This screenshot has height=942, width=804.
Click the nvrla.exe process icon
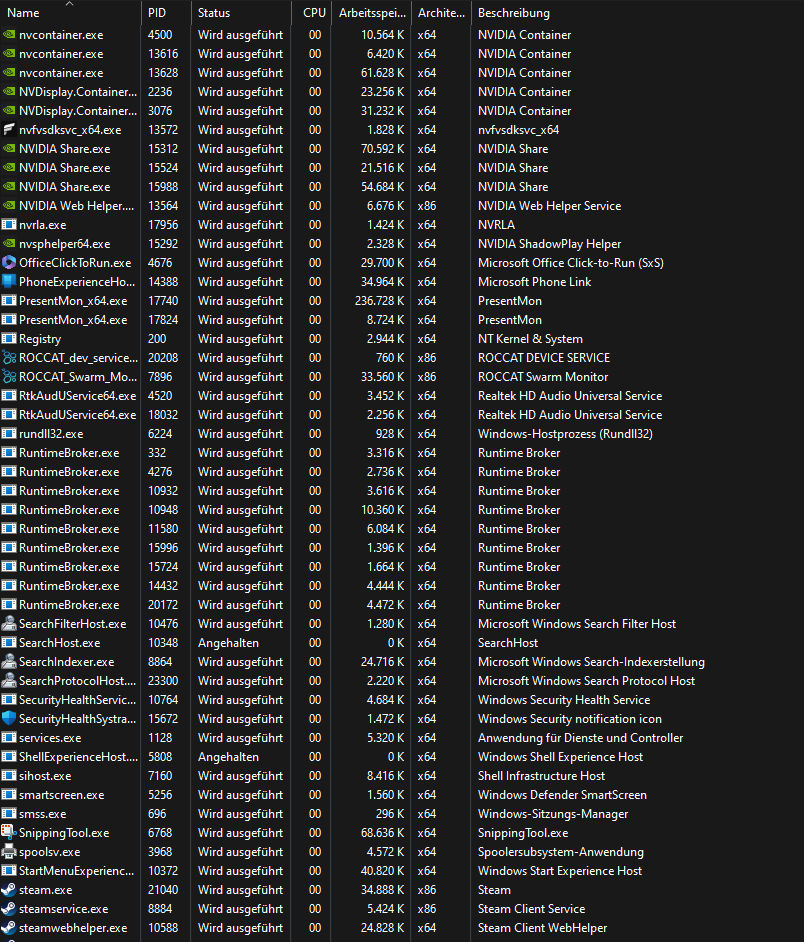pos(8,225)
